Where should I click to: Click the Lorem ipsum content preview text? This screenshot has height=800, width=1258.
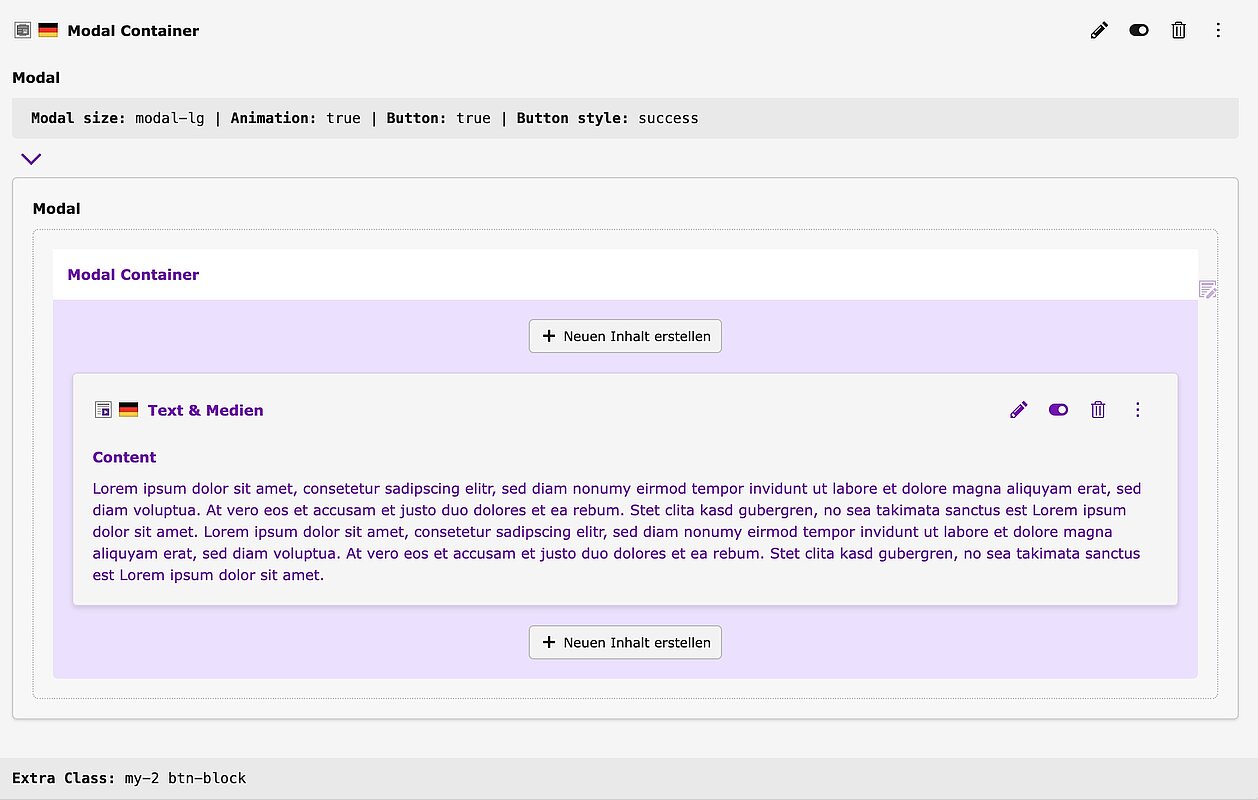[x=616, y=531]
